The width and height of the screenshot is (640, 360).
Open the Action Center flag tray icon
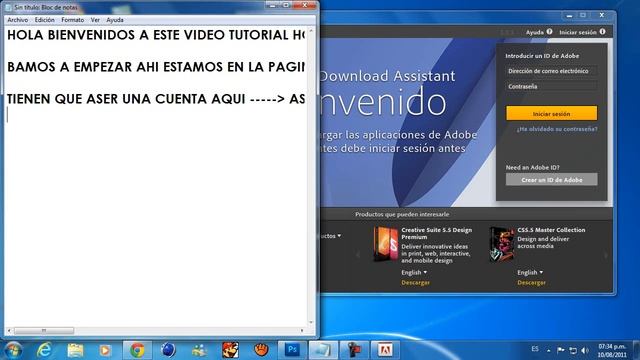point(561,350)
